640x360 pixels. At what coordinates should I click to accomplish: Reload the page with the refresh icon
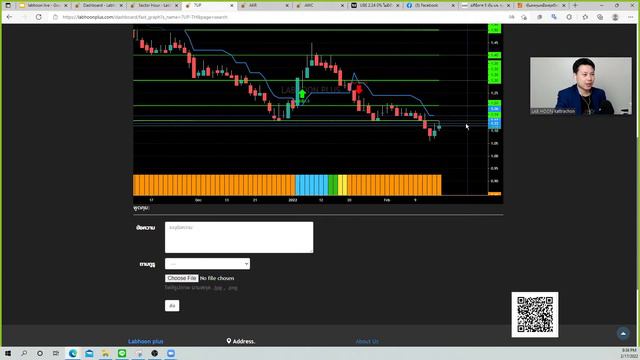(x=39, y=17)
